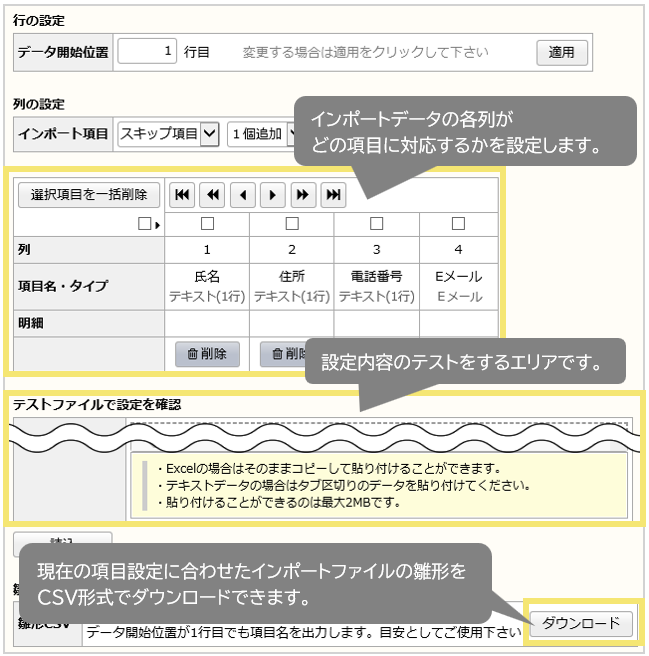Click the Eメール column header cell

click(x=459, y=285)
